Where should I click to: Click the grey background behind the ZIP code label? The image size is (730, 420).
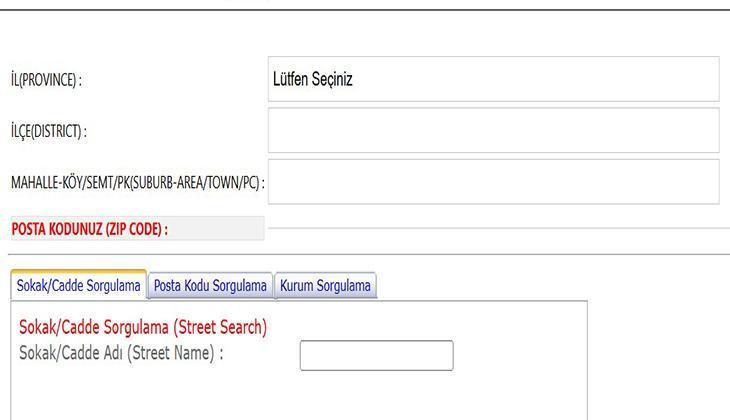click(220, 229)
